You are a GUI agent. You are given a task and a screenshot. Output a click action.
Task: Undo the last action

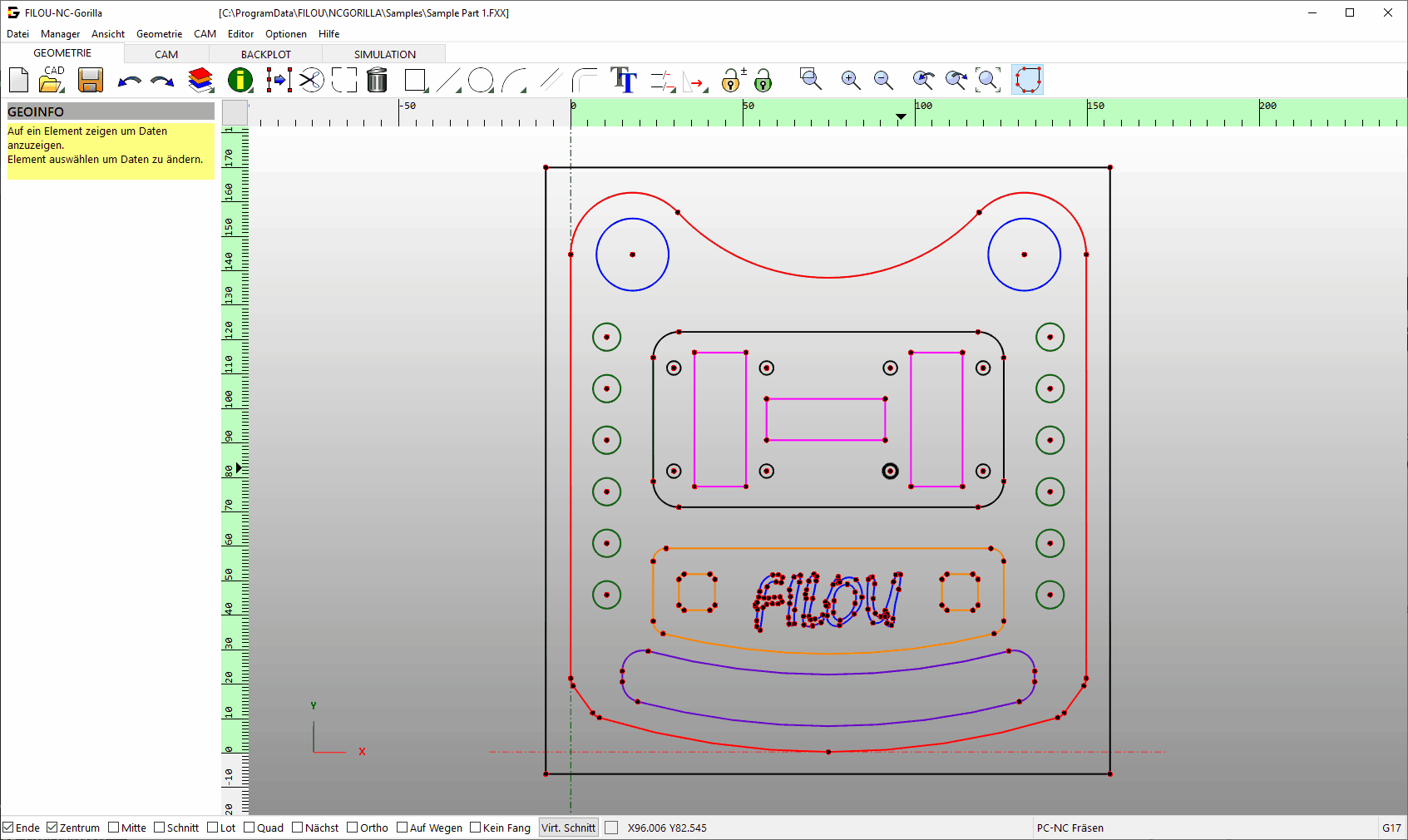129,82
